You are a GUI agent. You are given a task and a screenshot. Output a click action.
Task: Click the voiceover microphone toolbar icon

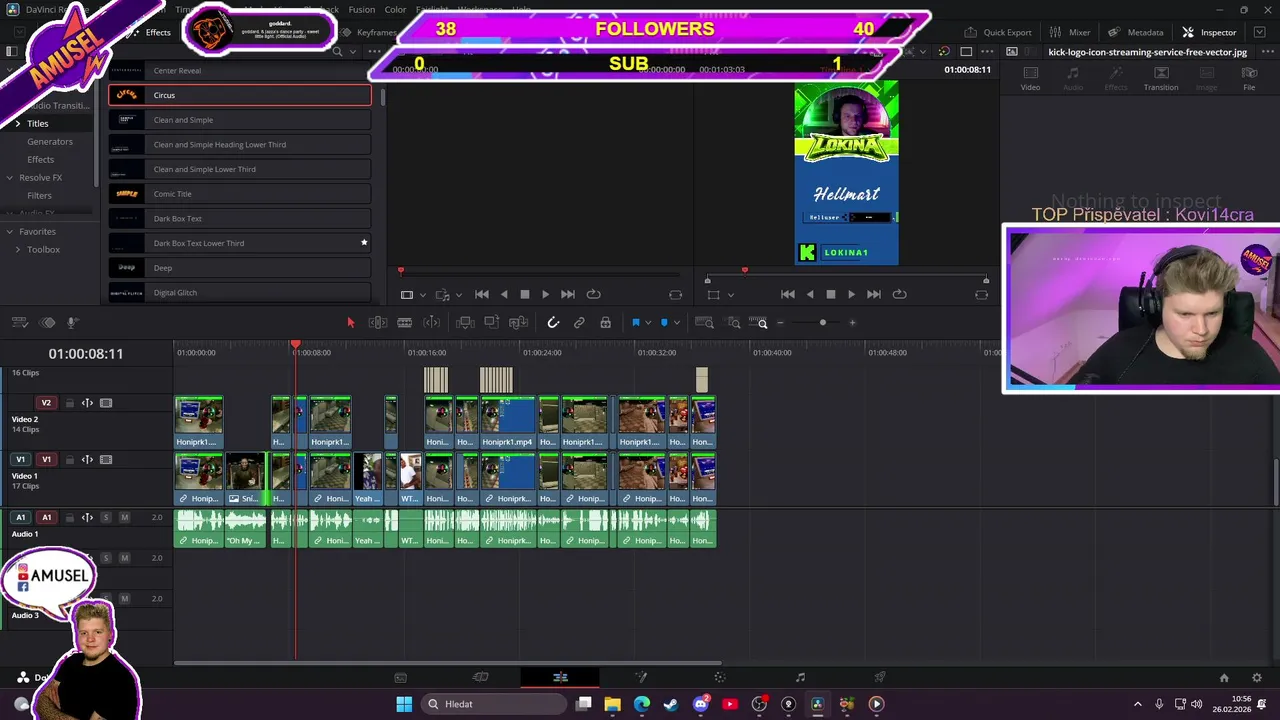coord(72,322)
